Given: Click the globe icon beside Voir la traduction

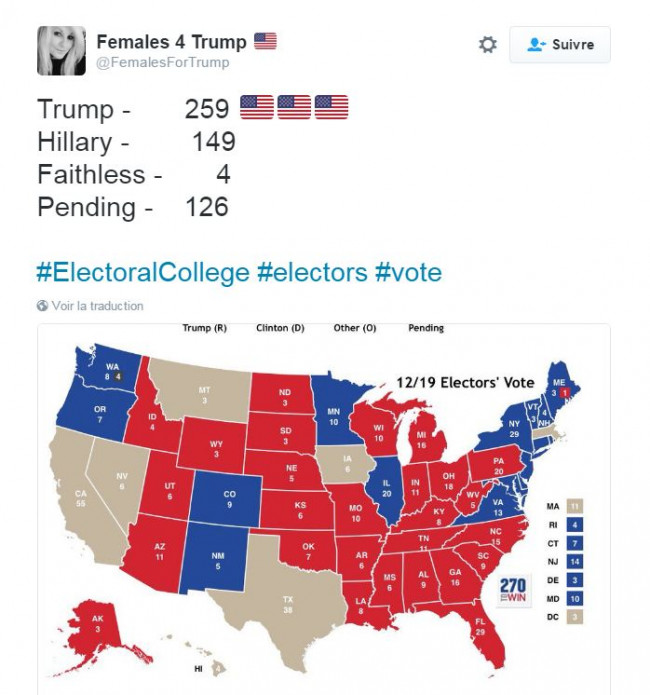Looking at the screenshot, I should (42, 306).
